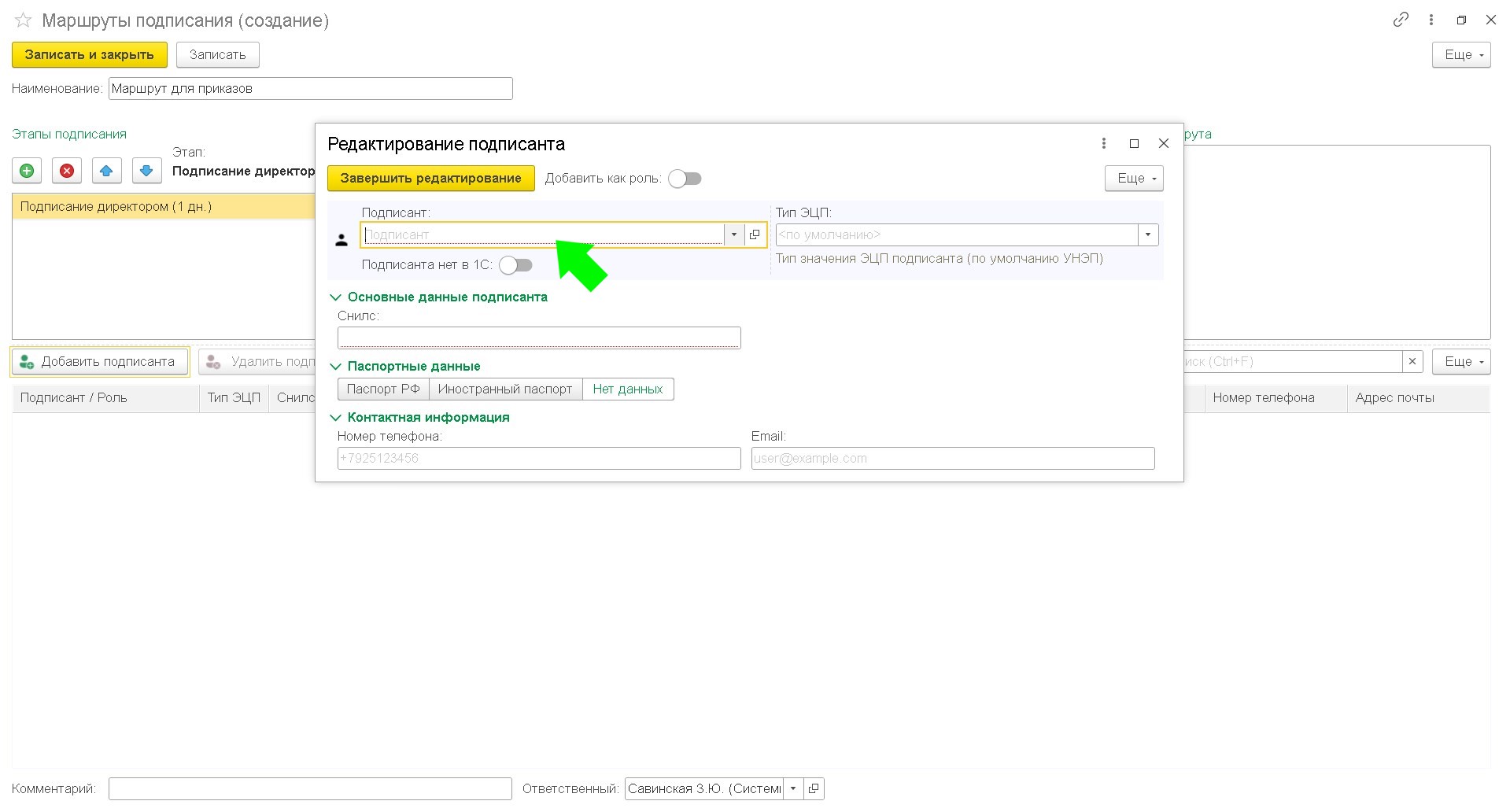Click the green add stage icon

click(27, 171)
